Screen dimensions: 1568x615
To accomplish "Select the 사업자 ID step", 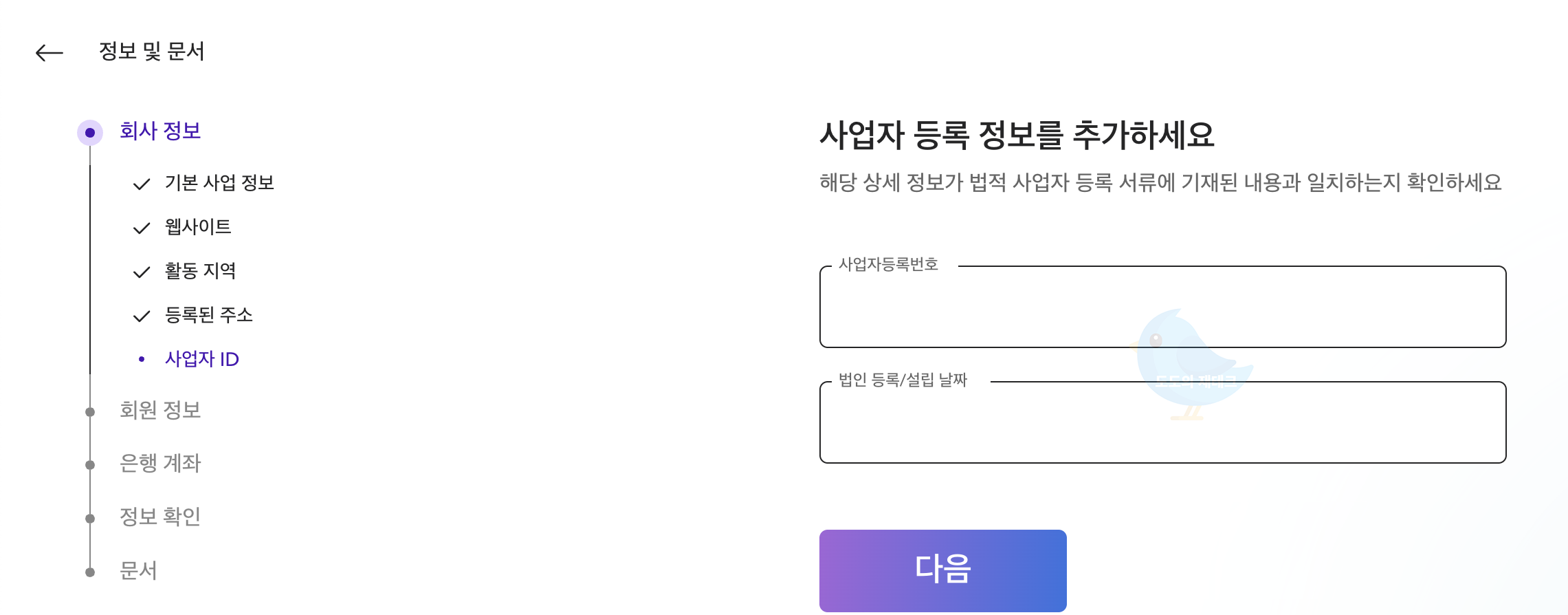I will 202,358.
